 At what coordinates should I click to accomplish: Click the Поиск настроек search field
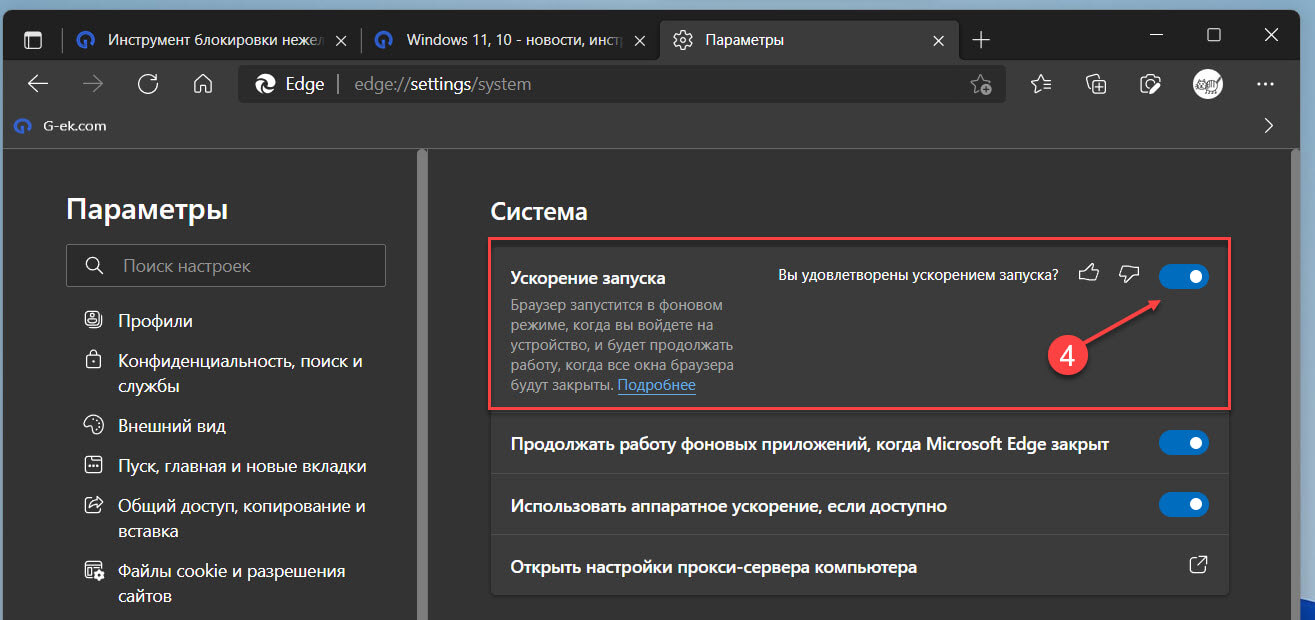[x=225, y=265]
